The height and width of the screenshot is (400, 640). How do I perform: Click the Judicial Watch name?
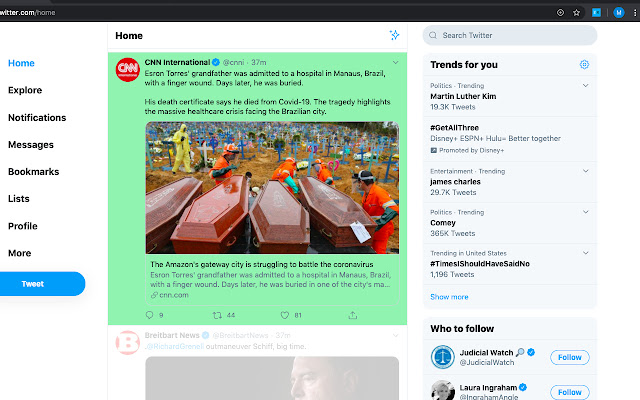486,353
